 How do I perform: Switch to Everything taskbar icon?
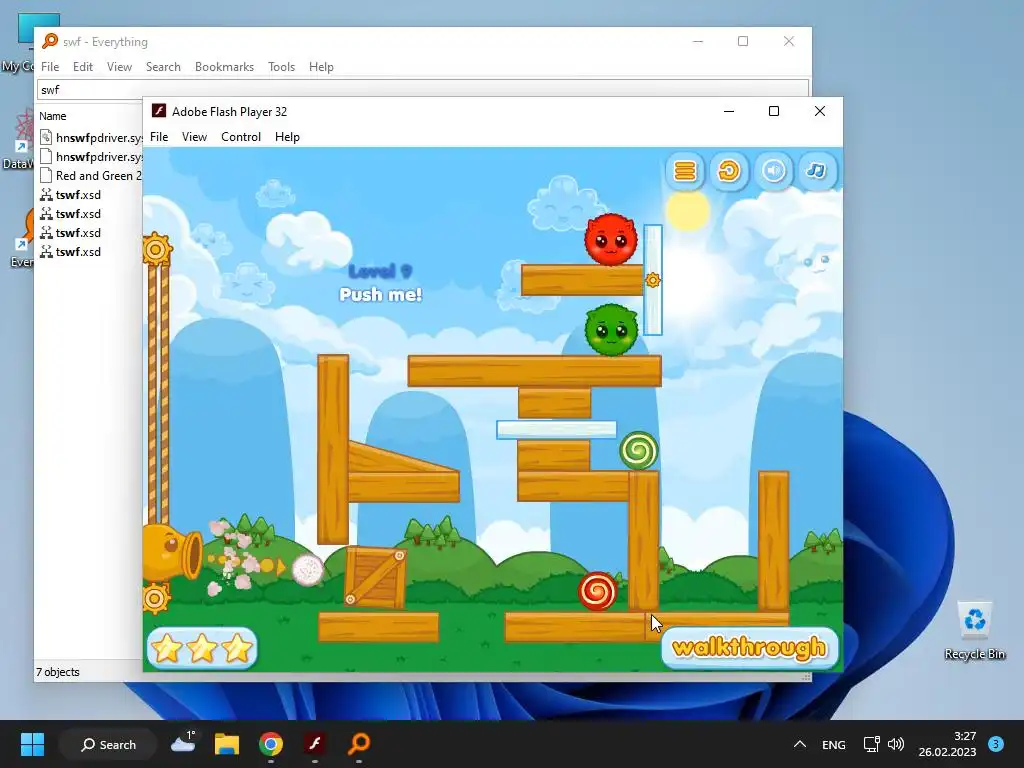point(359,744)
